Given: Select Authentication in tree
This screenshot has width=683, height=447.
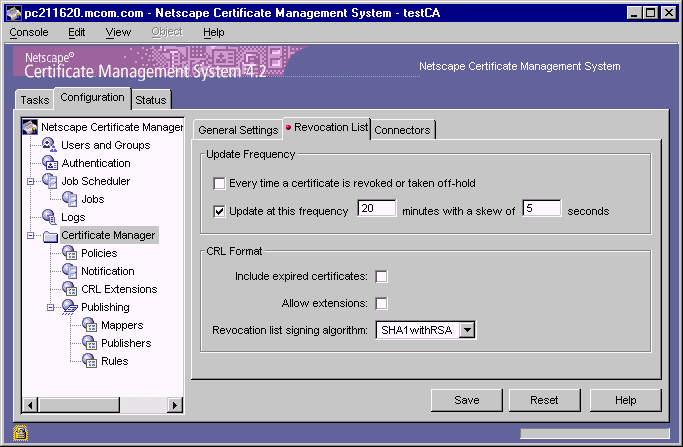Looking at the screenshot, I should pyautogui.click(x=96, y=163).
